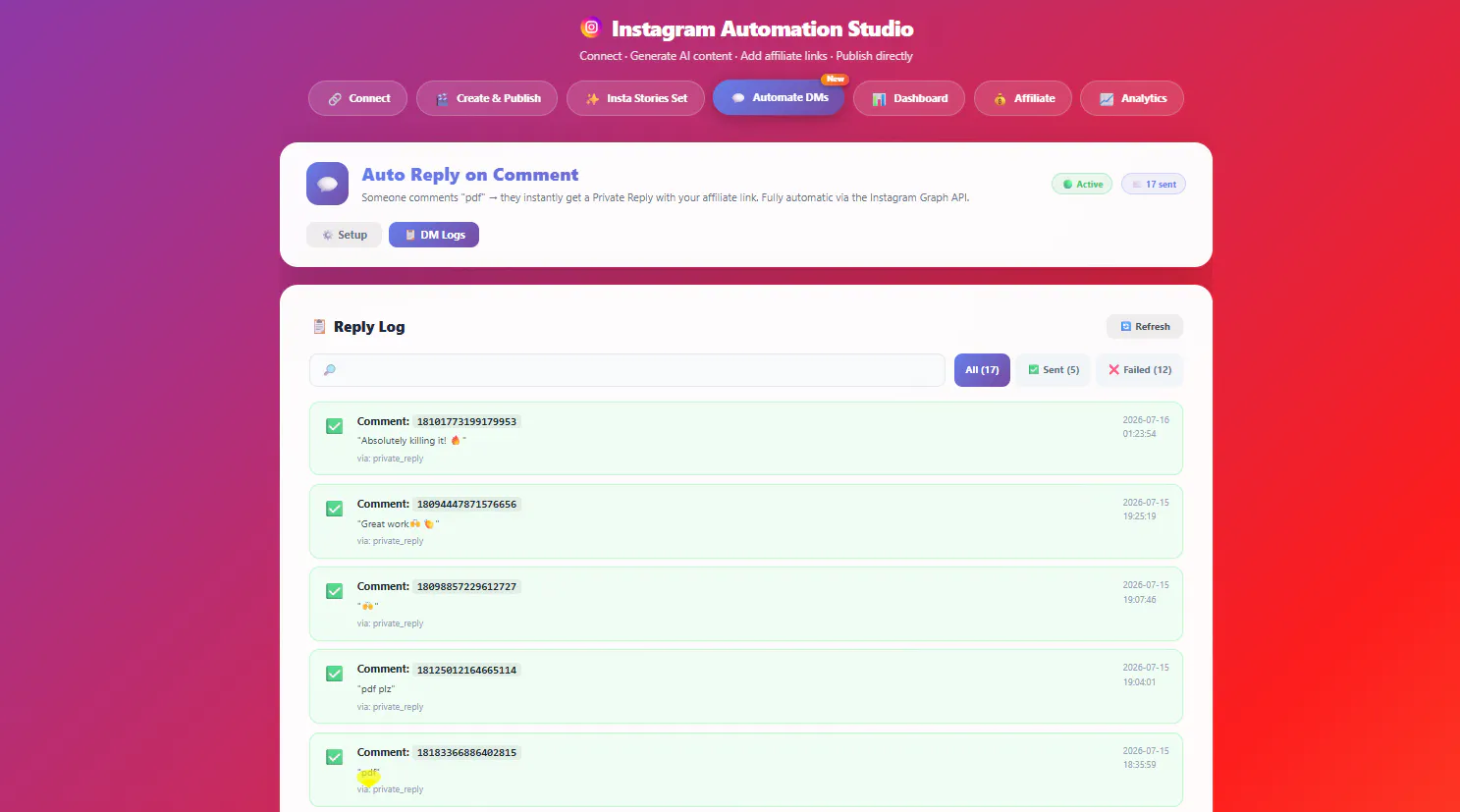Click green check icon for comment 18125012164665114
1460x812 pixels.
pos(335,674)
